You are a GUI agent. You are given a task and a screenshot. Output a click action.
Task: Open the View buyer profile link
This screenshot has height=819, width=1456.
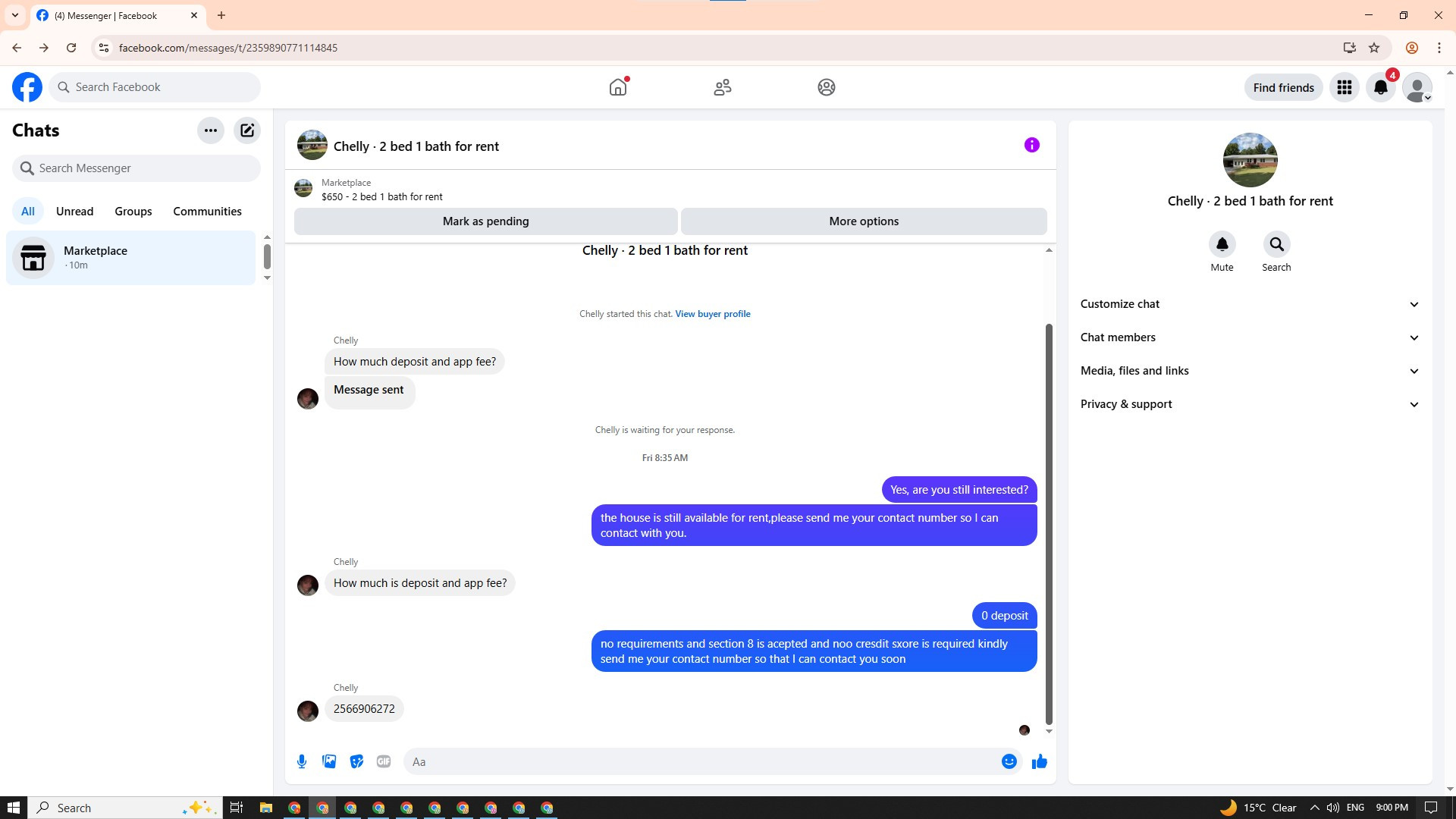click(x=713, y=314)
